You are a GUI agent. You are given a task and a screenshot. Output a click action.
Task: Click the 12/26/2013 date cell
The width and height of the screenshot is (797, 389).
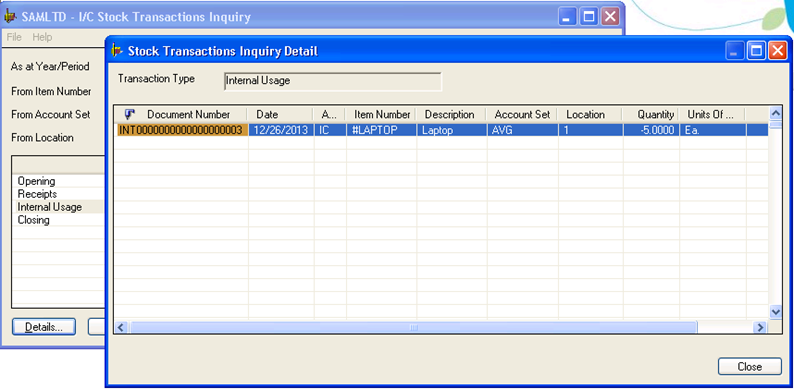click(281, 130)
